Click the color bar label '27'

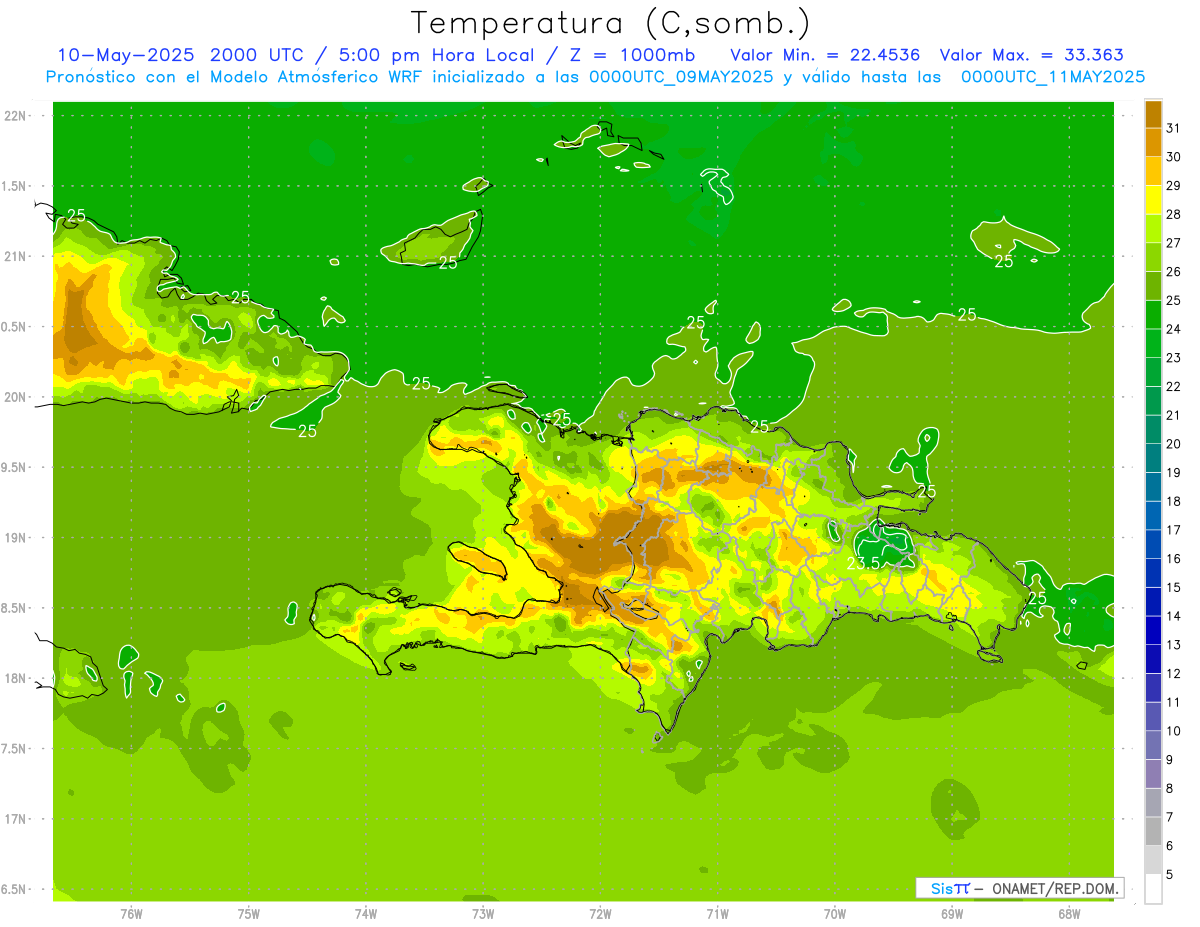pos(1174,243)
